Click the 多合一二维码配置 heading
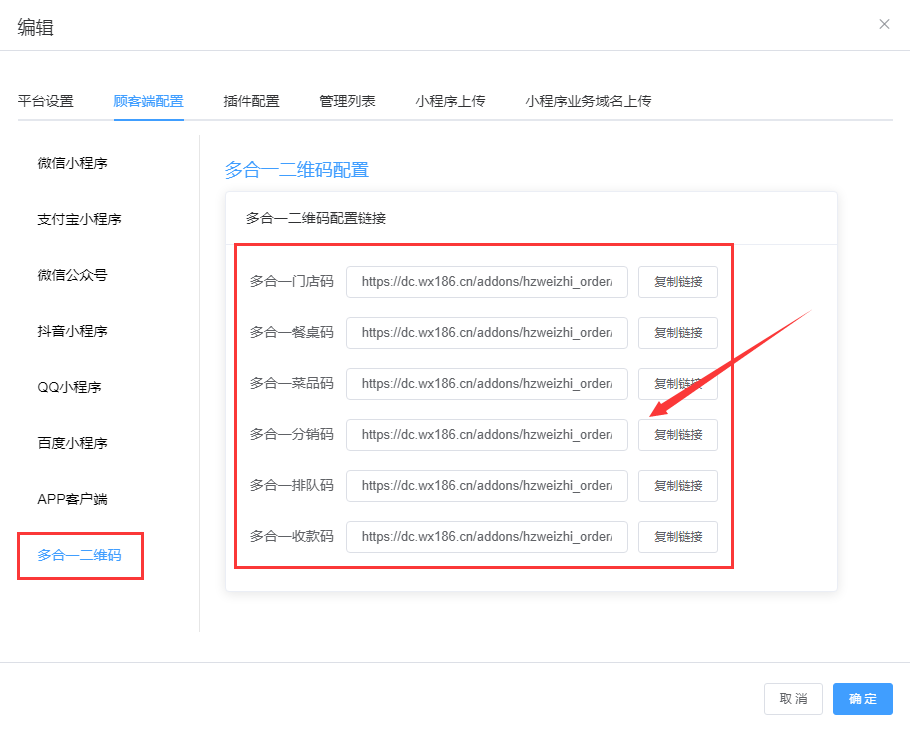This screenshot has height=730, width=910. [x=297, y=170]
